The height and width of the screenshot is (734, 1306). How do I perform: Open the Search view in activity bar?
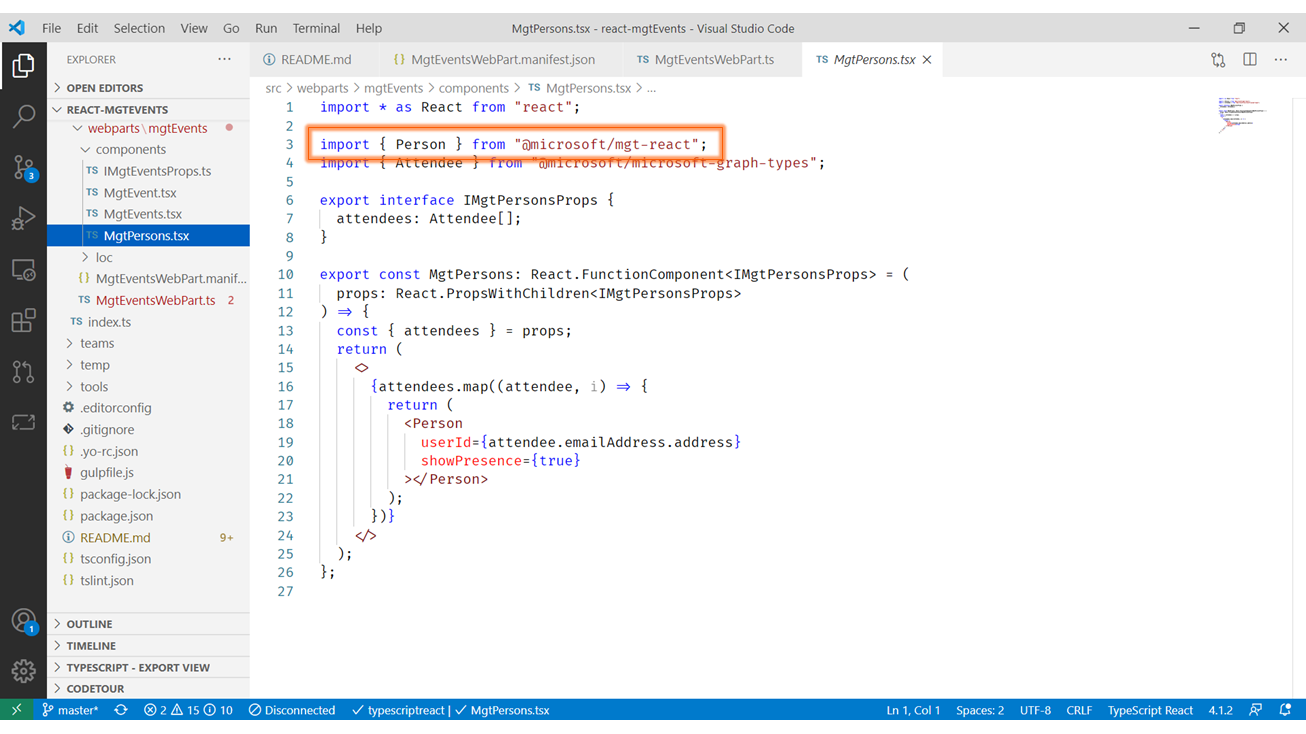click(23, 116)
